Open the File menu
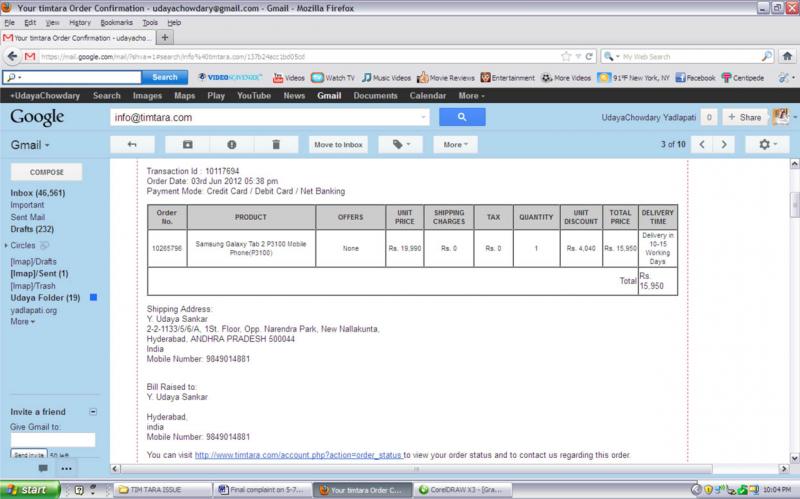This screenshot has width=800, height=499. click(10, 23)
